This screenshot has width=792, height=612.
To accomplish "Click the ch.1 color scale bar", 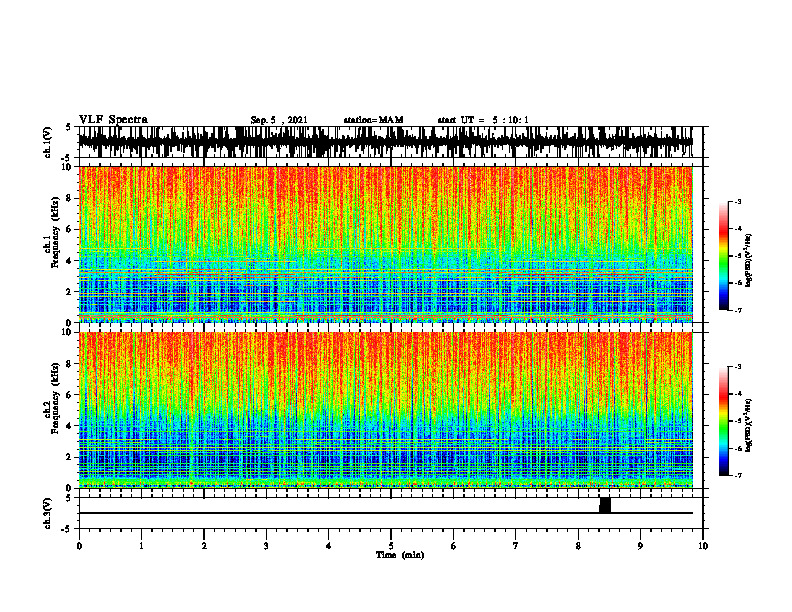I will 723,256.
